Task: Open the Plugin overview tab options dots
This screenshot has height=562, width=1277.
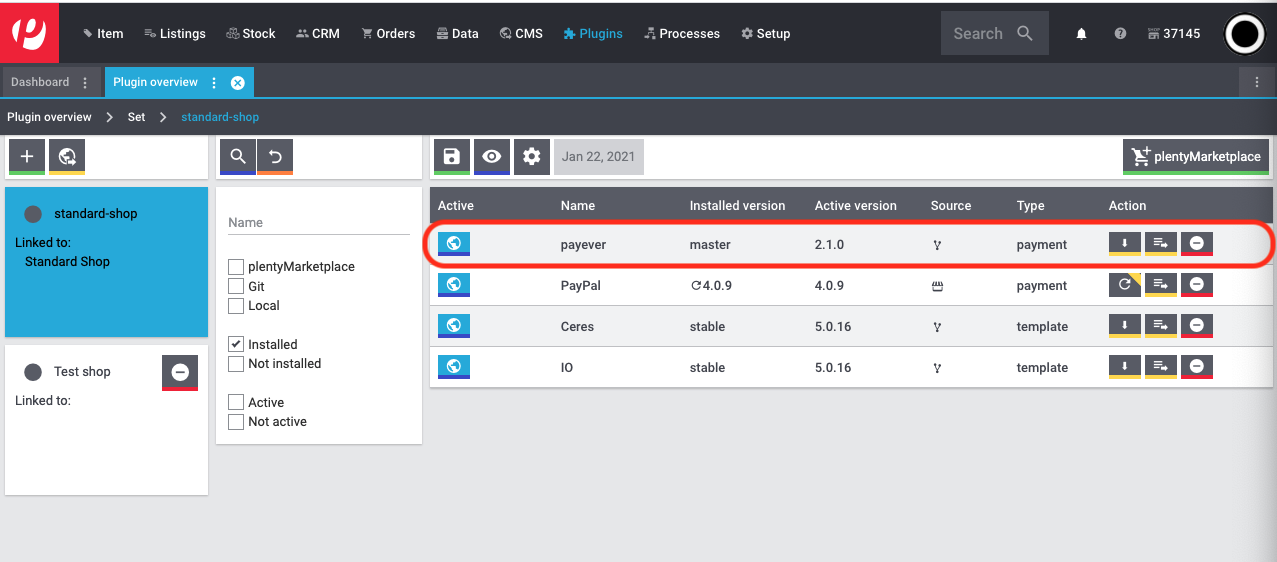Action: click(214, 82)
